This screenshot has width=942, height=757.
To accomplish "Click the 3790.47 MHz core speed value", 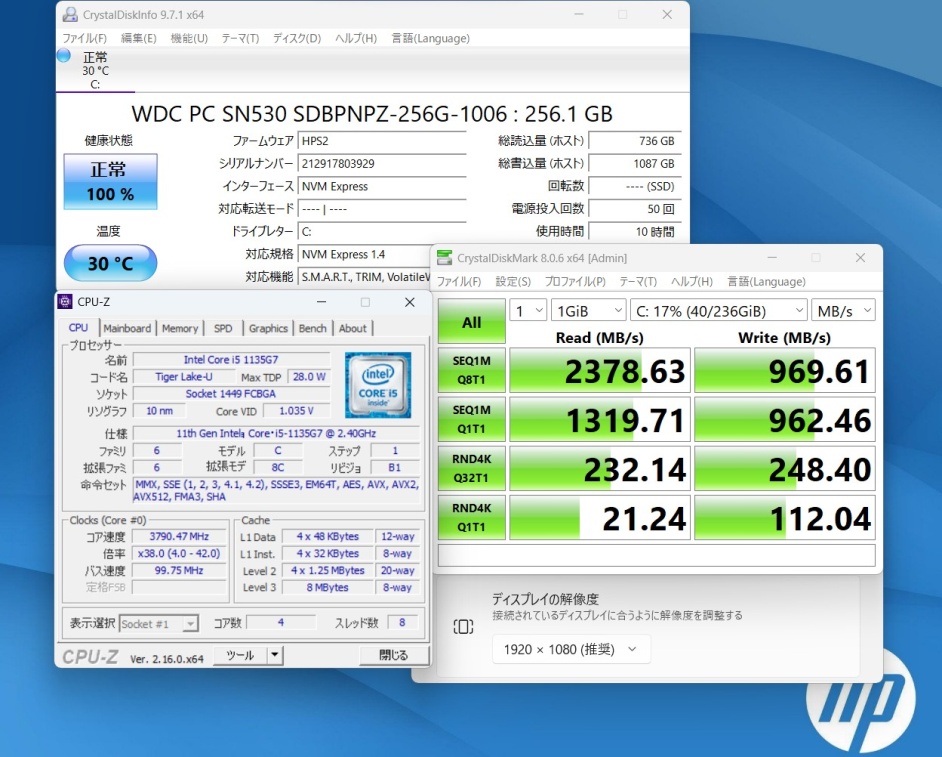I will point(179,536).
